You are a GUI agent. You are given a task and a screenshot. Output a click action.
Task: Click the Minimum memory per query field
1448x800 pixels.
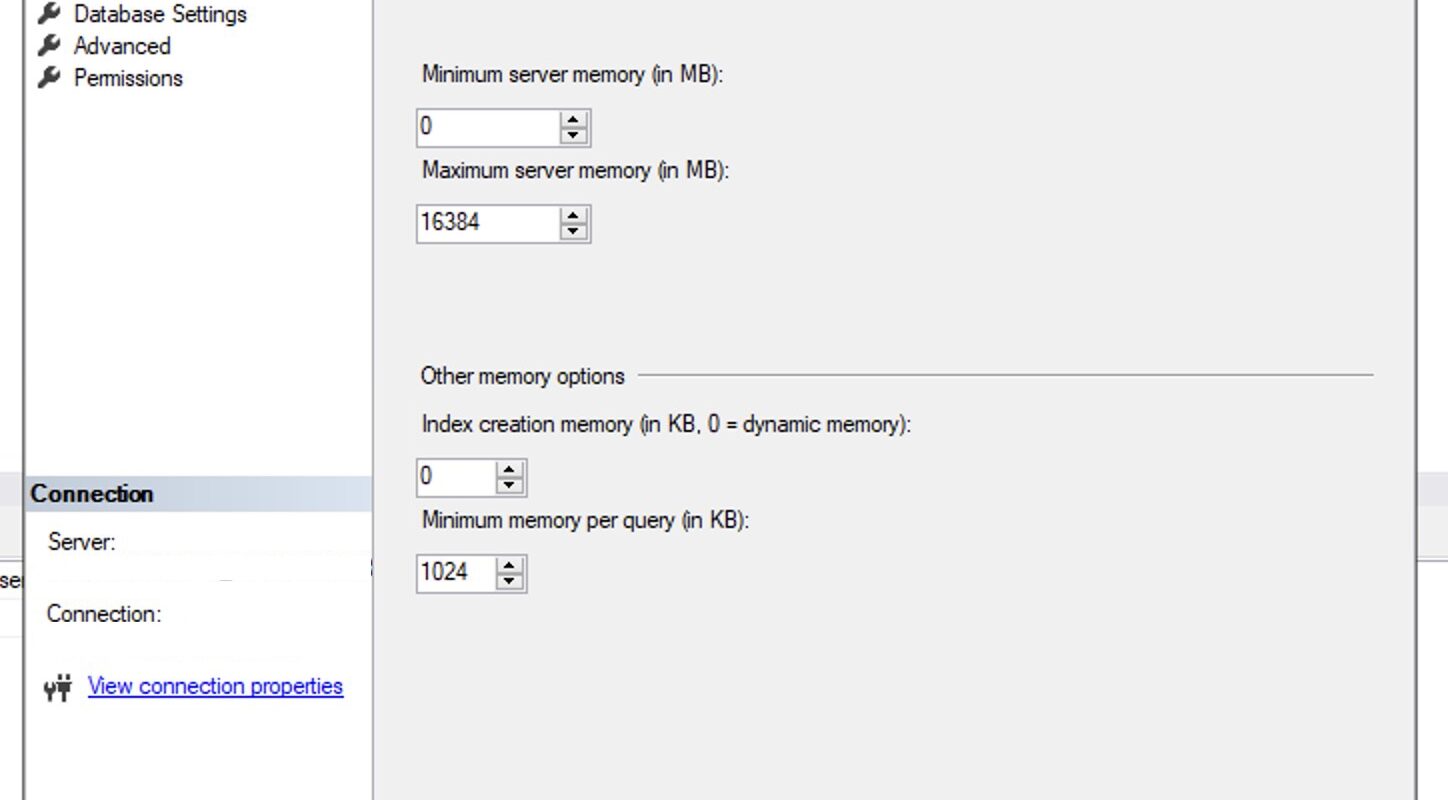tap(456, 573)
